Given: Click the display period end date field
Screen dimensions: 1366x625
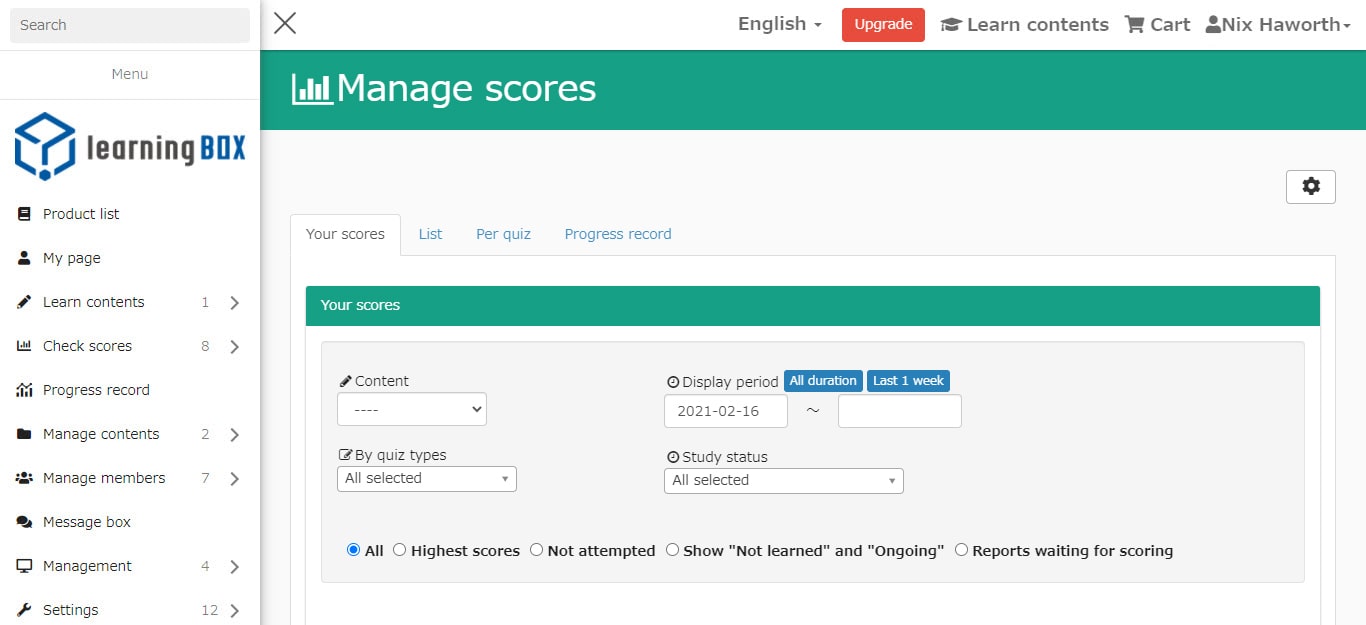Looking at the screenshot, I should [899, 411].
